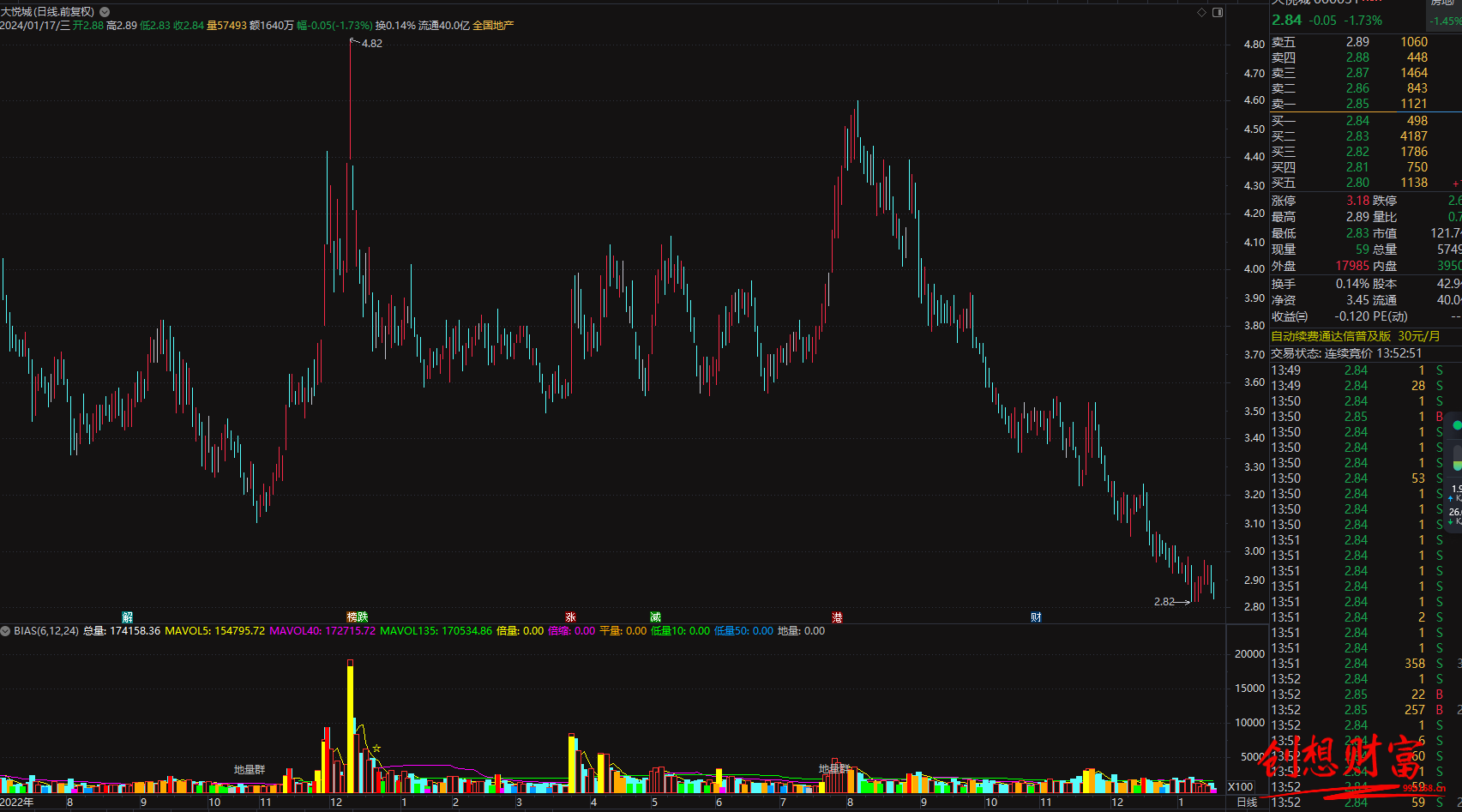Select the 卖五 order book row
1462x812 pixels.
click(x=1365, y=42)
